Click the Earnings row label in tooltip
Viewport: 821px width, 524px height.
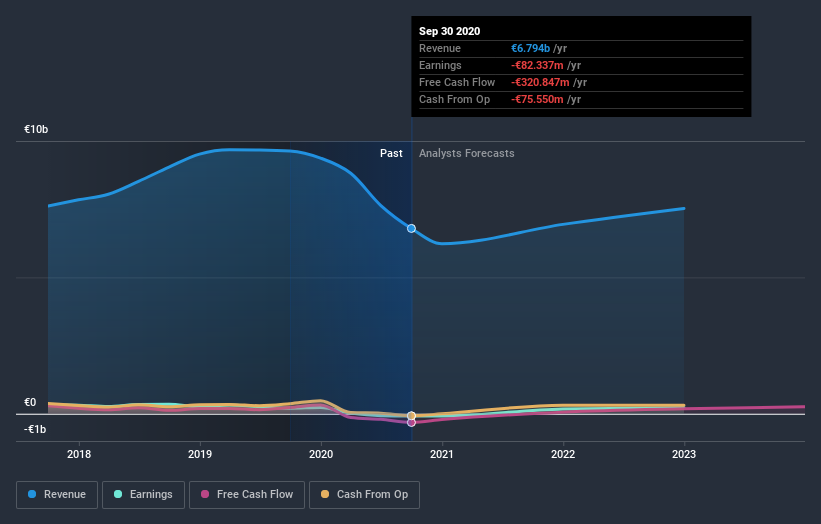[x=440, y=65]
